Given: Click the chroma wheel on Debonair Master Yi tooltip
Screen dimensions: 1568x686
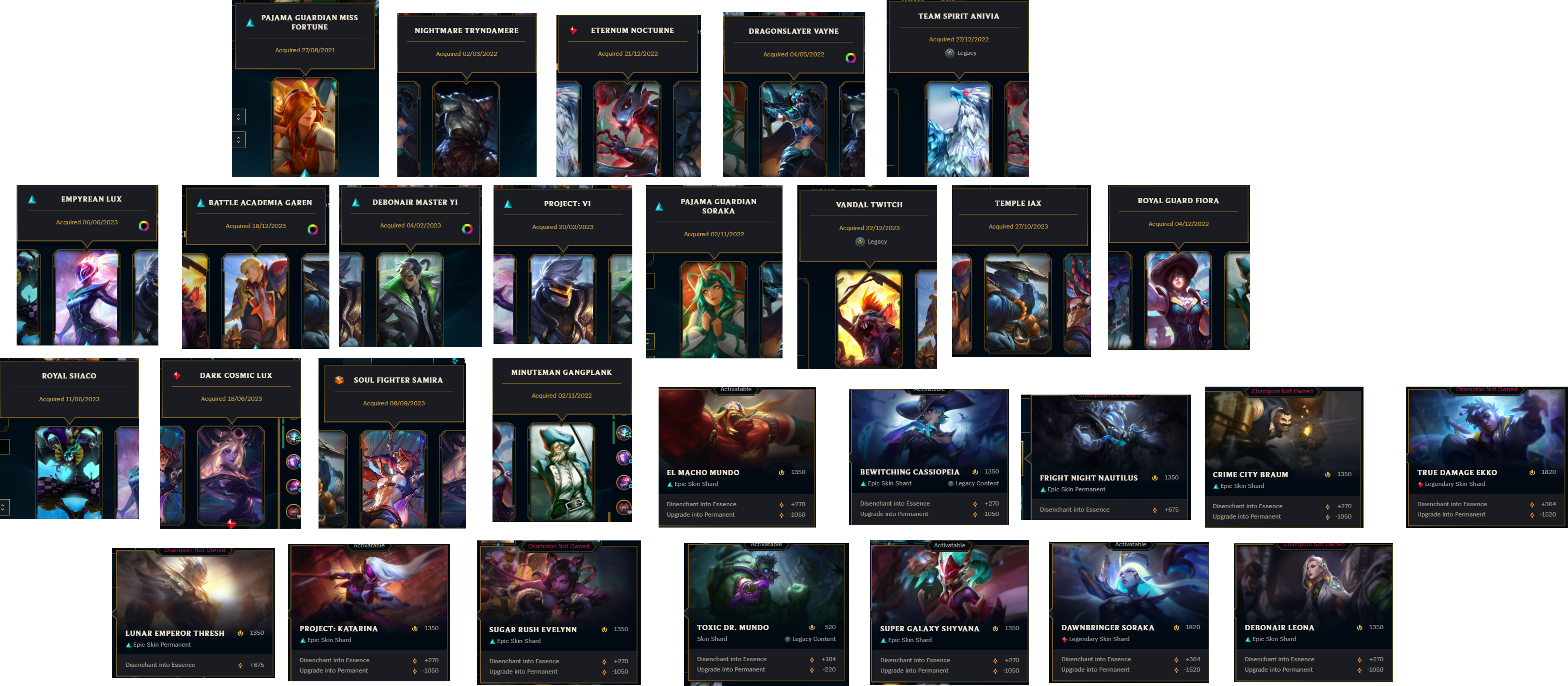Looking at the screenshot, I should pos(467,229).
